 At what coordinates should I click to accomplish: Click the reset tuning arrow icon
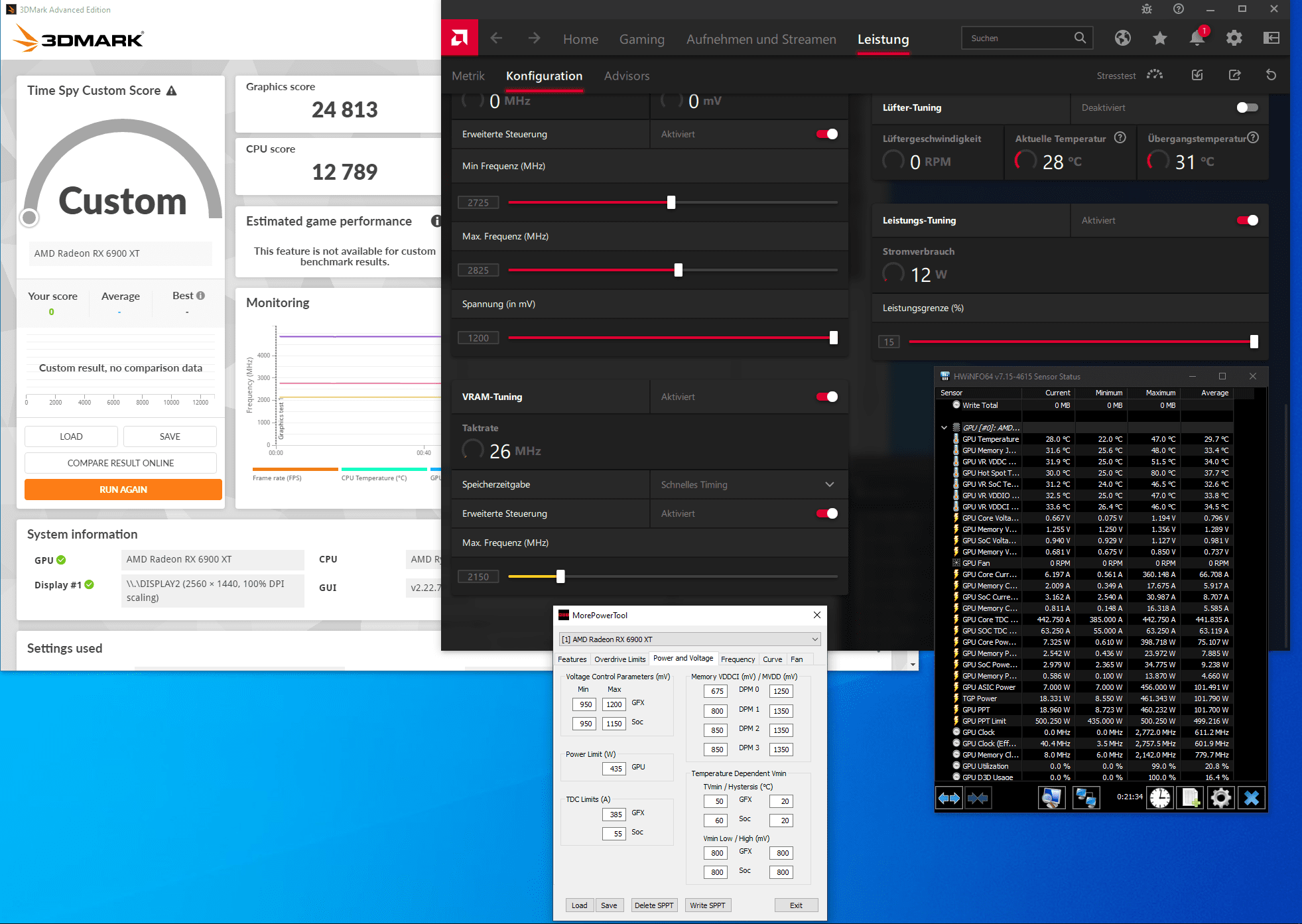coord(1271,75)
